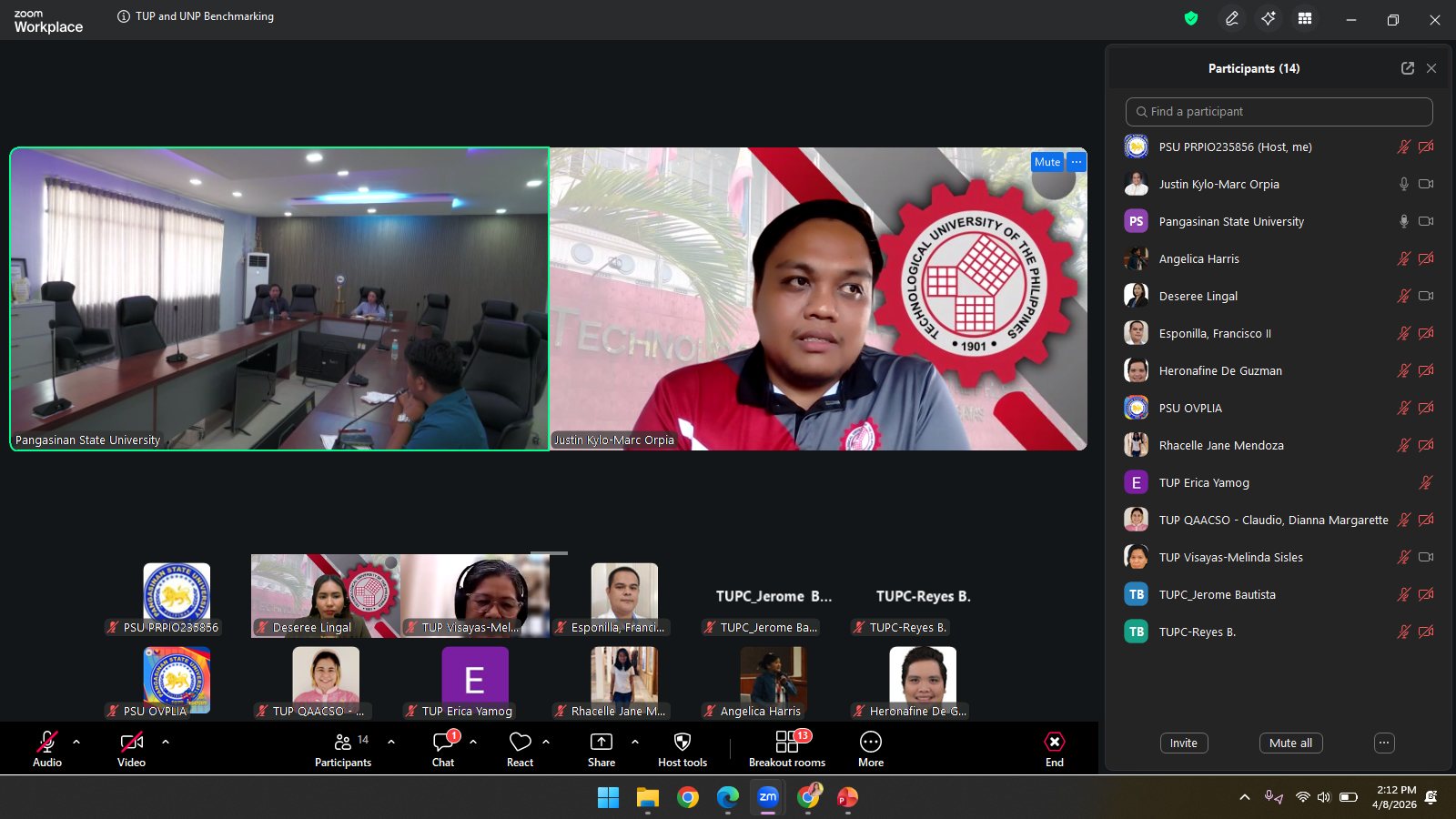Turn on camera with Video button
The width and height of the screenshot is (1456, 819).
[131, 749]
